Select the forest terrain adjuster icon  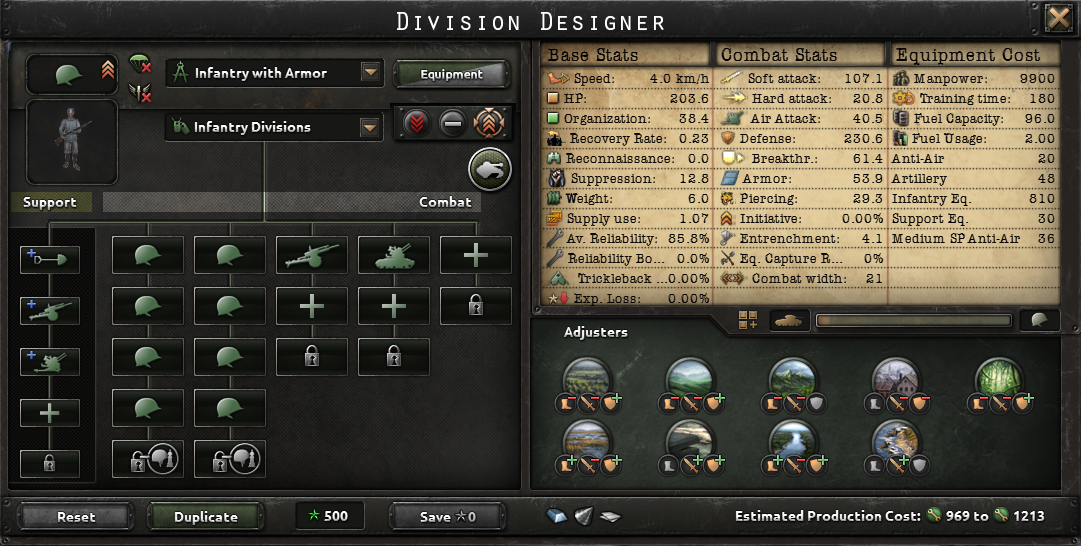click(x=998, y=378)
